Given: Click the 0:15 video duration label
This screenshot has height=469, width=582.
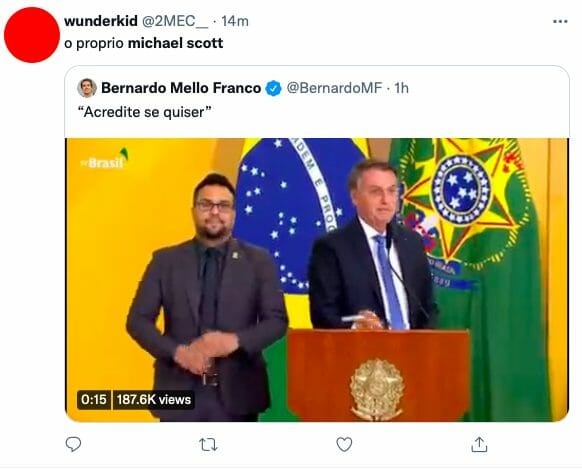Looking at the screenshot, I should click(94, 400).
